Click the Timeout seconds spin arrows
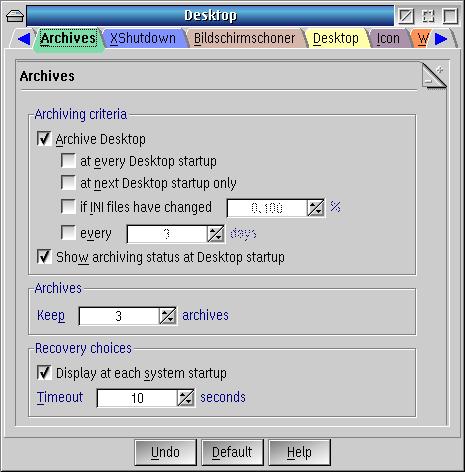The width and height of the screenshot is (465, 472). coord(186,398)
